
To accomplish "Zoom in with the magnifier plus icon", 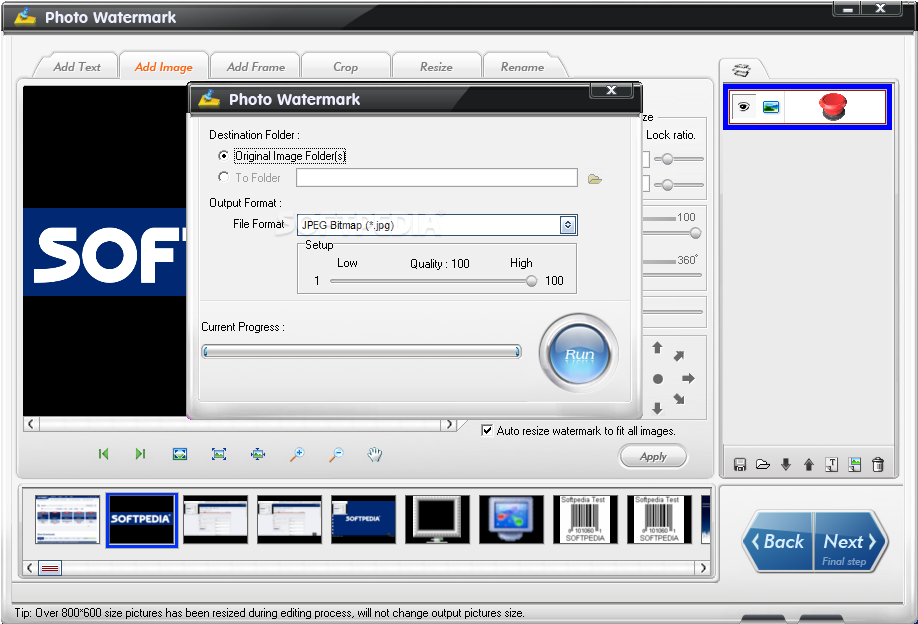I will [297, 454].
